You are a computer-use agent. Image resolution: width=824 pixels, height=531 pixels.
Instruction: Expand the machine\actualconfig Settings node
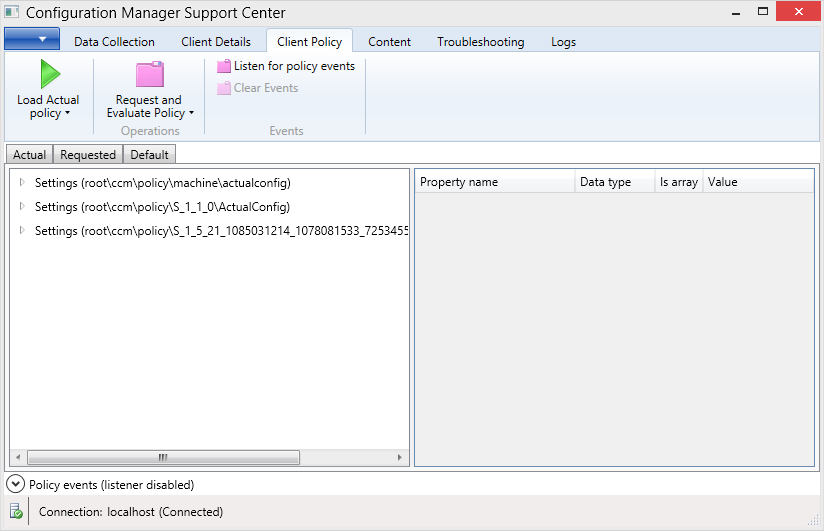tap(22, 182)
